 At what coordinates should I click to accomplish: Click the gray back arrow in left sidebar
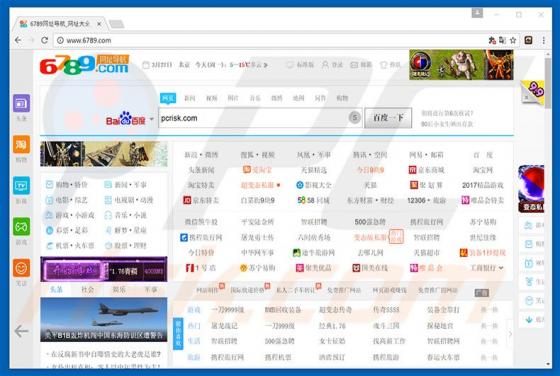point(21,331)
